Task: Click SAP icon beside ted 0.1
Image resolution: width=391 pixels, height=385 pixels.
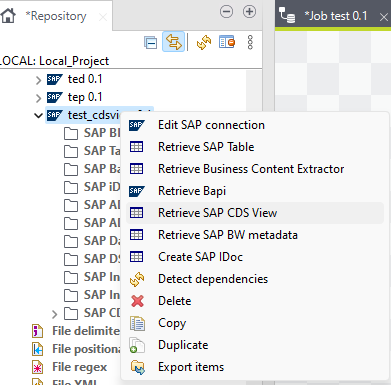Action: (55, 79)
